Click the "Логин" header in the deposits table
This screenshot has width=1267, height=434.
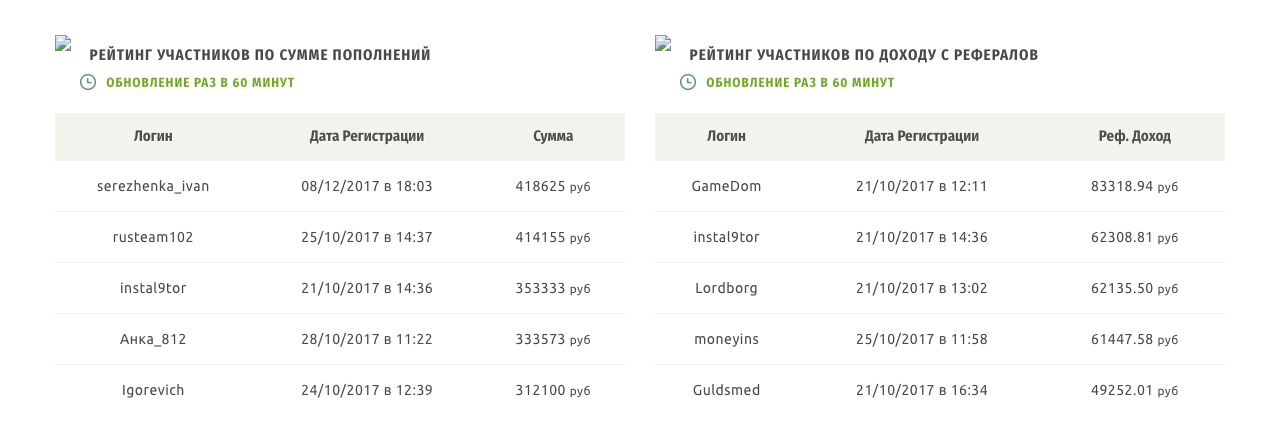[x=153, y=136]
